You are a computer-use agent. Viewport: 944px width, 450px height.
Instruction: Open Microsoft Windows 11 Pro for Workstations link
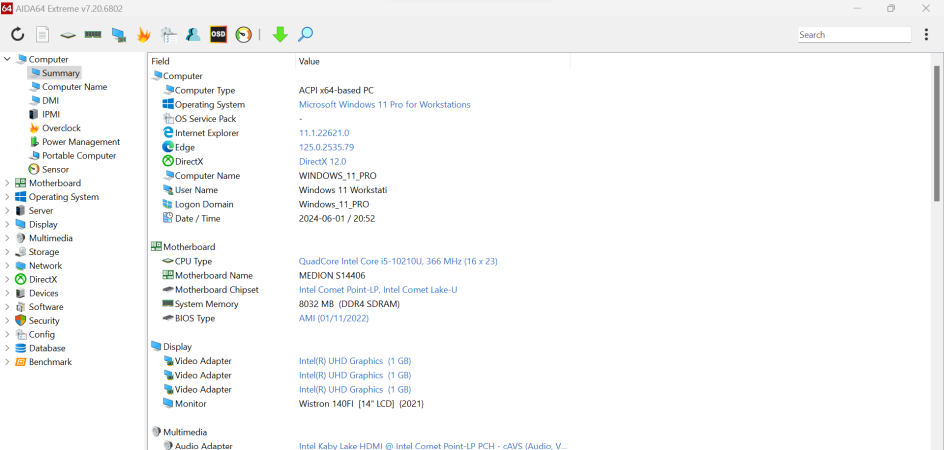(385, 105)
